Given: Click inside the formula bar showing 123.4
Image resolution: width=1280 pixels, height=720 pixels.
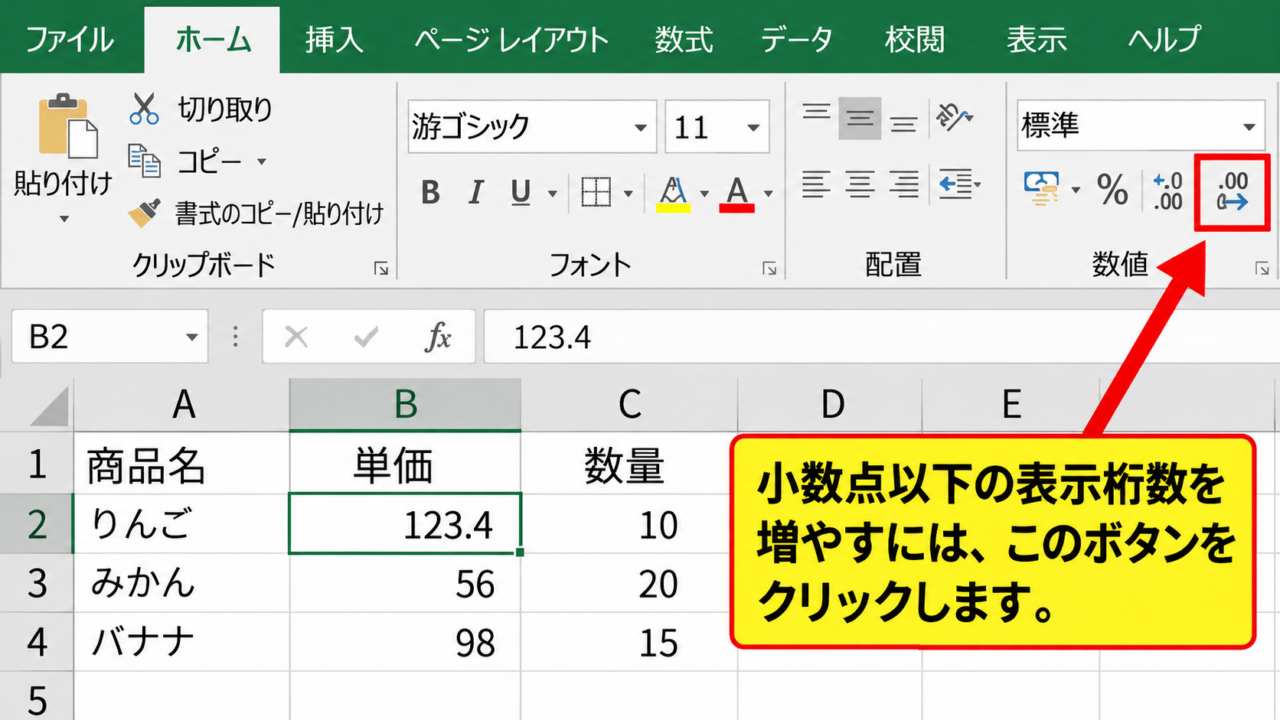Looking at the screenshot, I should click(881, 337).
